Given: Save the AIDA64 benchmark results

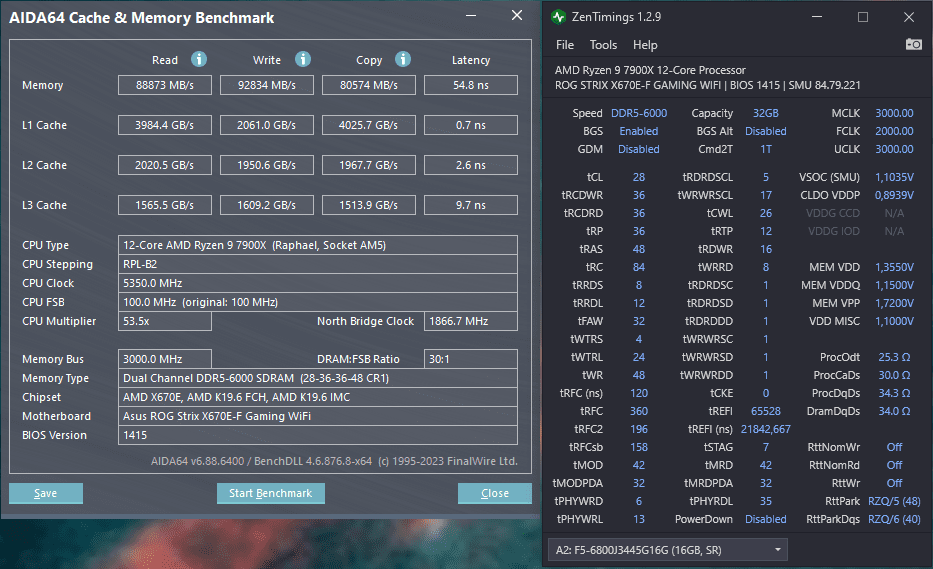Looking at the screenshot, I should click(x=46, y=493).
